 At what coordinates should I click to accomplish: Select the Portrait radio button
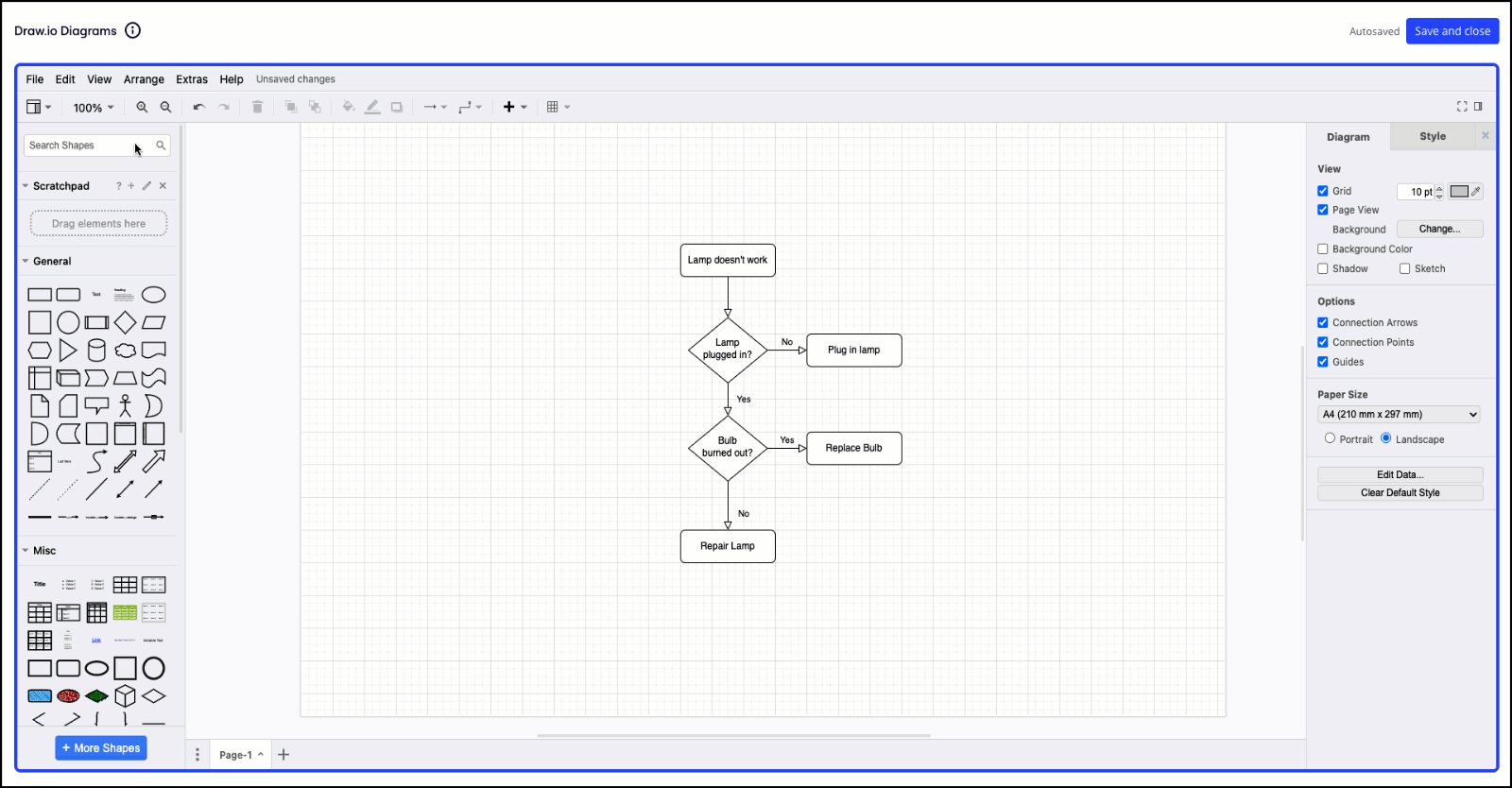[1330, 438]
